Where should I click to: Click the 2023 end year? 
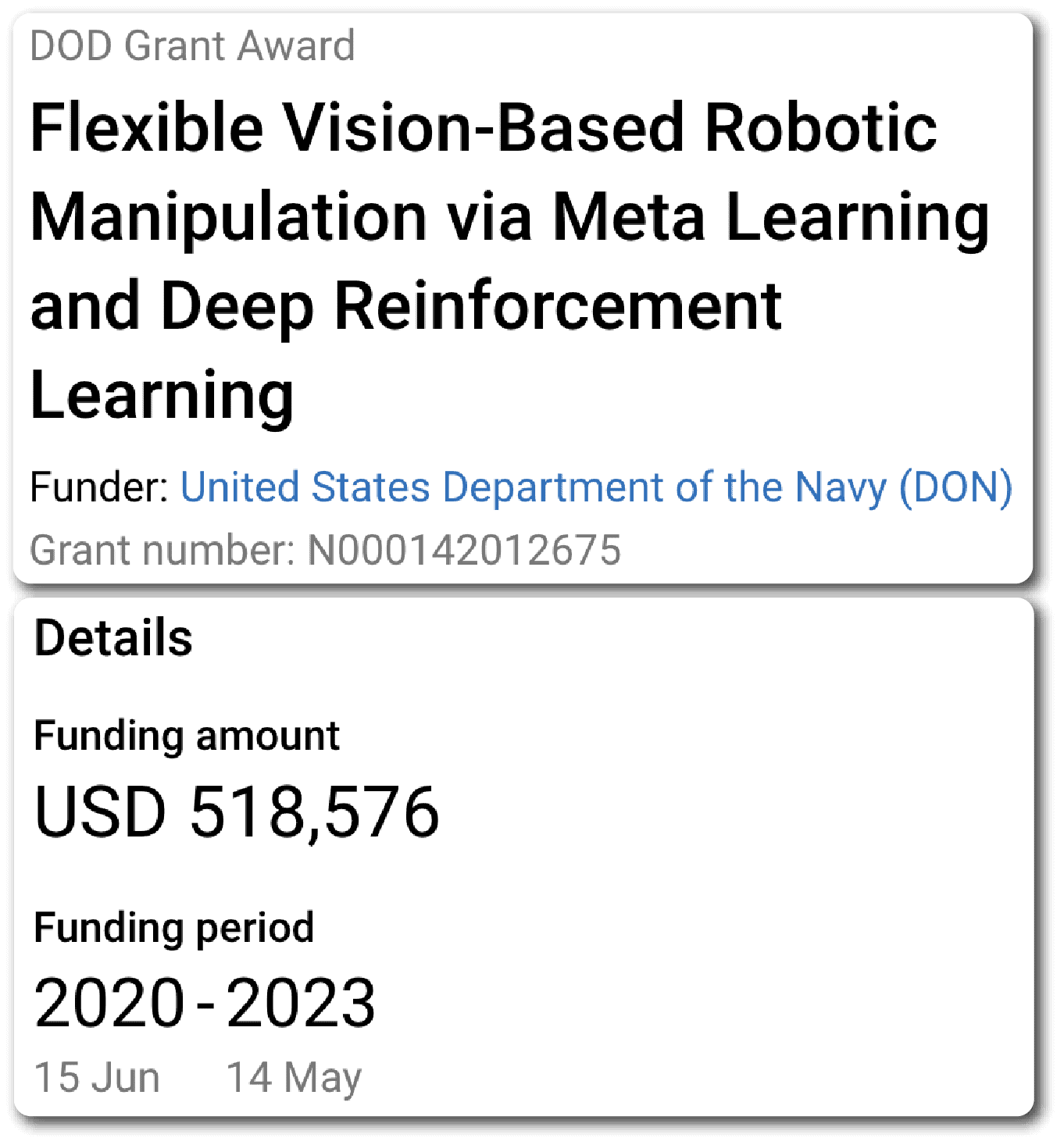pos(301,1003)
